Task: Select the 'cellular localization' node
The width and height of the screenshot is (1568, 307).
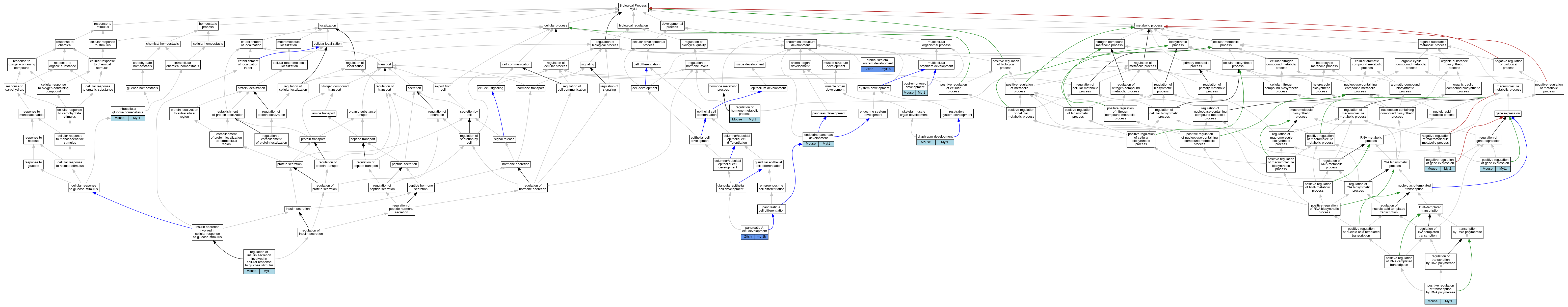Action: pyautogui.click(x=328, y=44)
